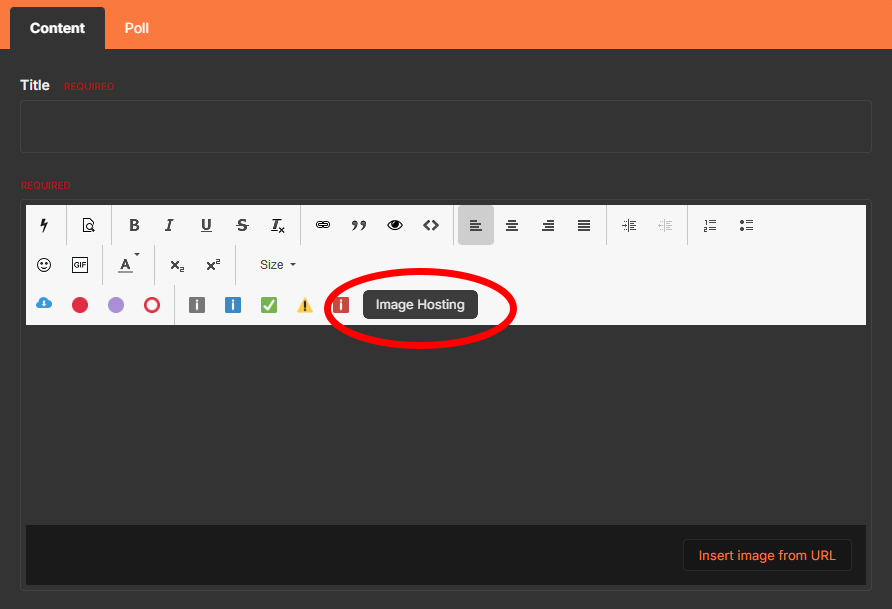The image size is (892, 609).
Task: Click the preview document magnifier icon
Action: 88,225
